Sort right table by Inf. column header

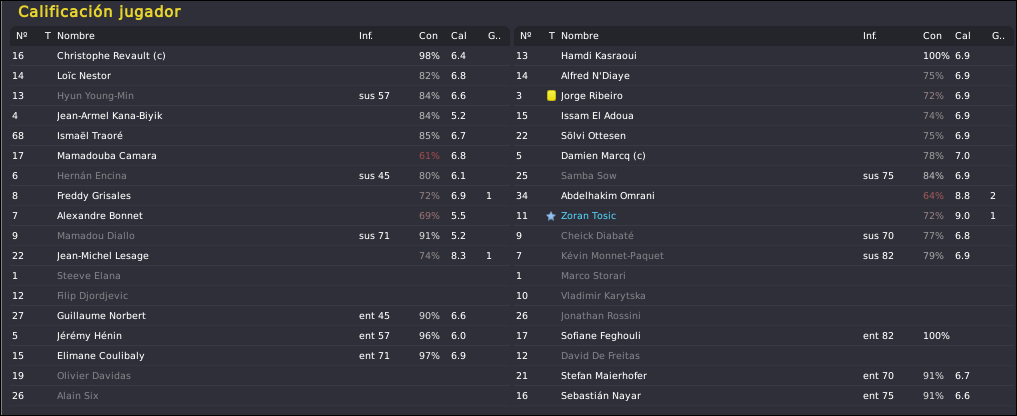(870, 36)
